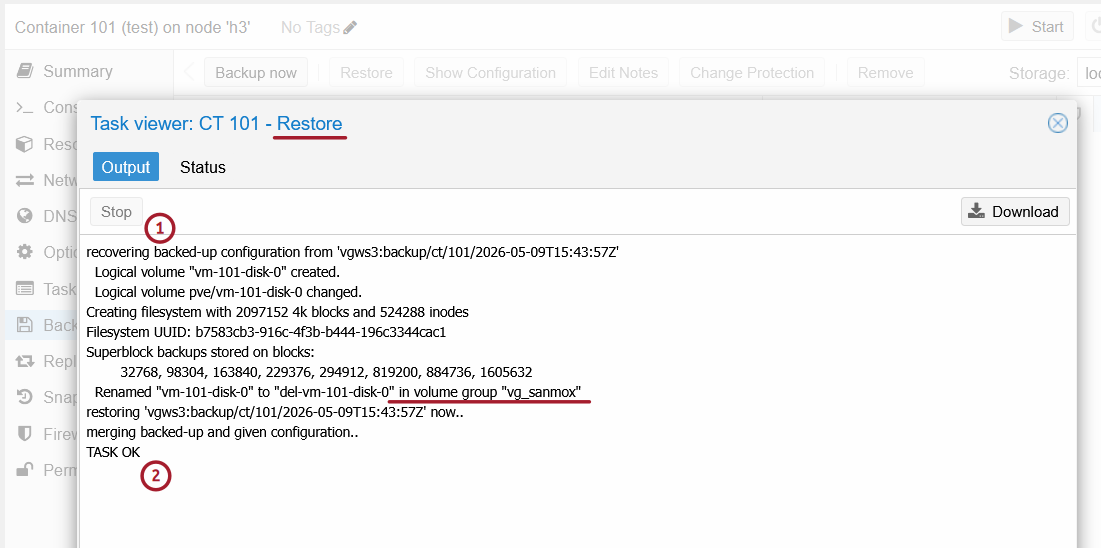Click the Restore toolbar button

[x=367, y=72]
